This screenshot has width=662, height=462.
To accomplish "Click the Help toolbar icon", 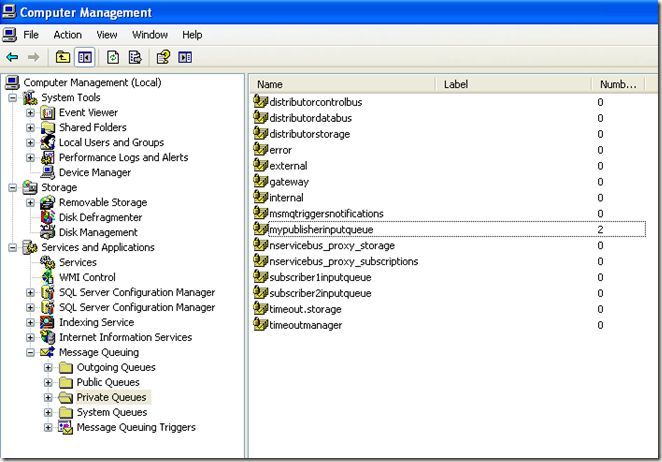I will click(x=163, y=57).
